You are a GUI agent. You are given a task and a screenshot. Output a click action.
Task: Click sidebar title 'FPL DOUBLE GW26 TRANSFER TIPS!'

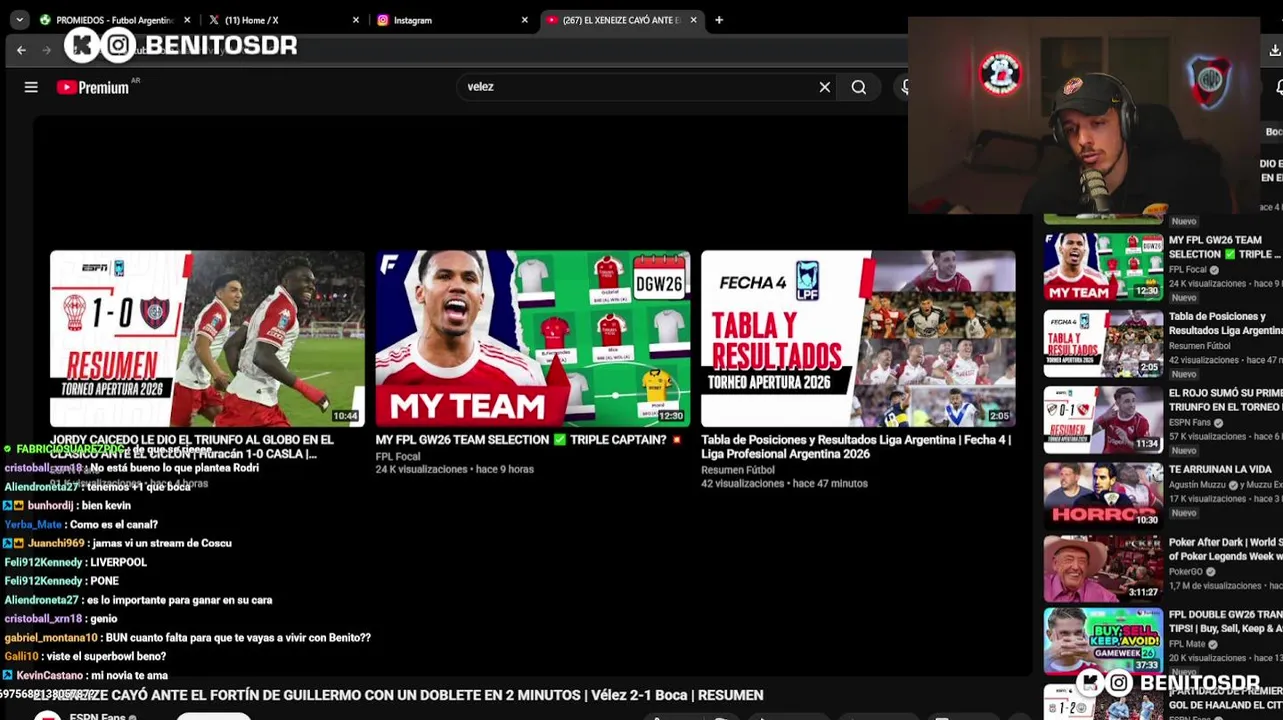[1225, 621]
